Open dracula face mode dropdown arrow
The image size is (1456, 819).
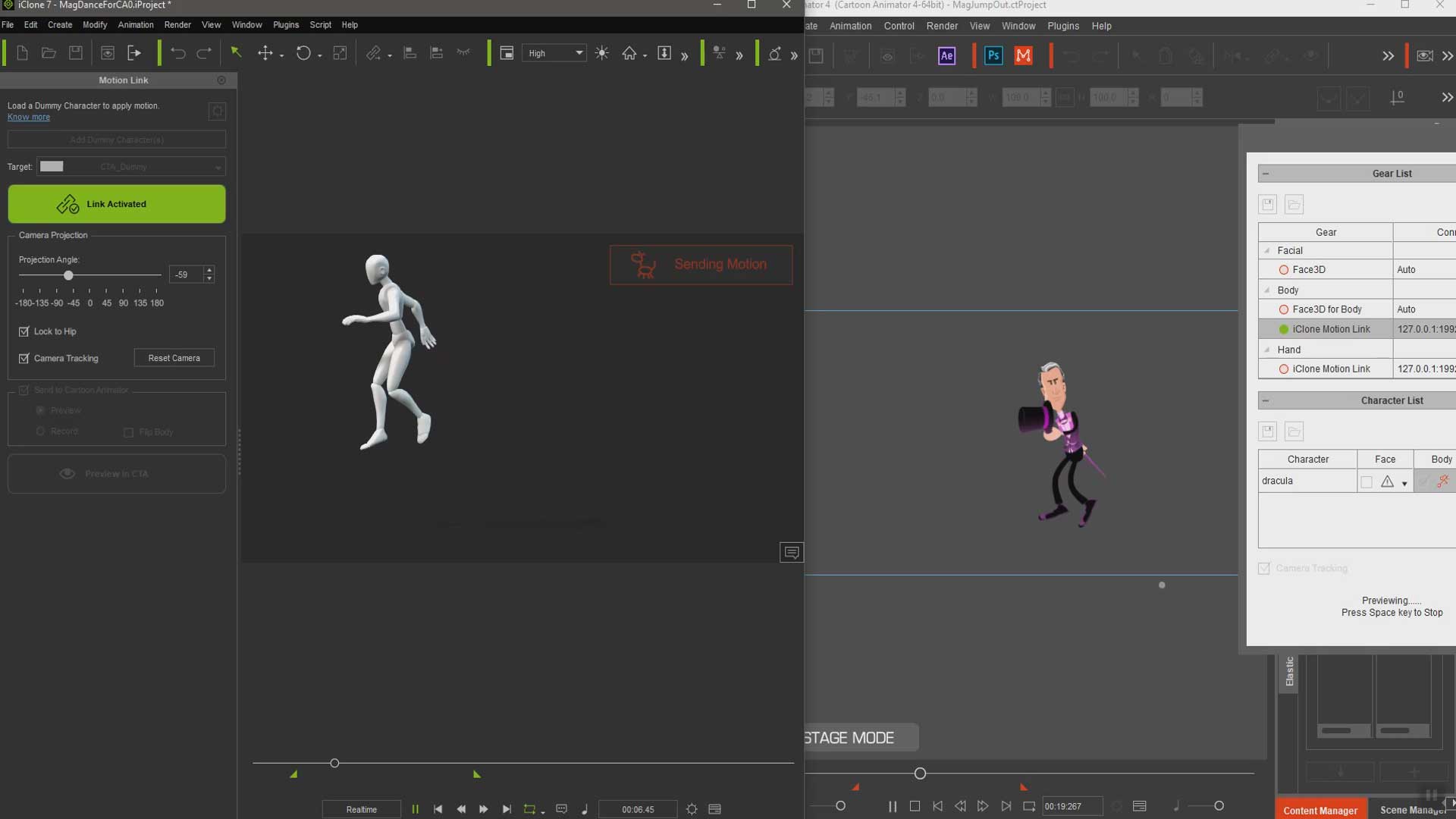(1404, 483)
